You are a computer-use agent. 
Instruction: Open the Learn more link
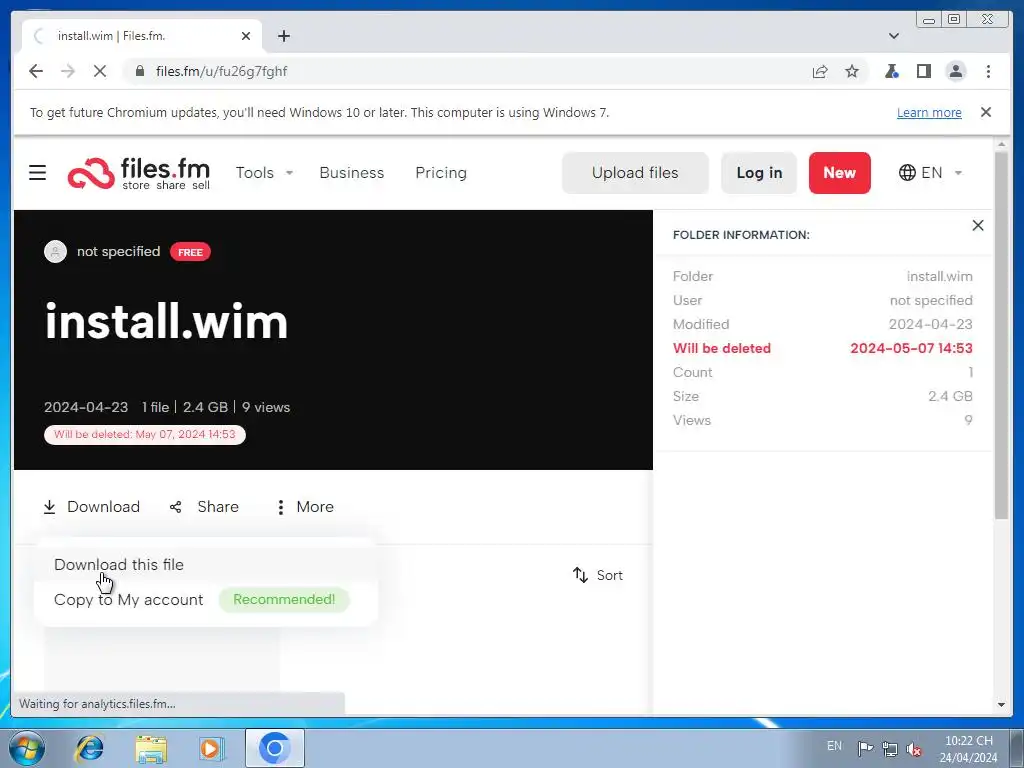click(x=929, y=112)
